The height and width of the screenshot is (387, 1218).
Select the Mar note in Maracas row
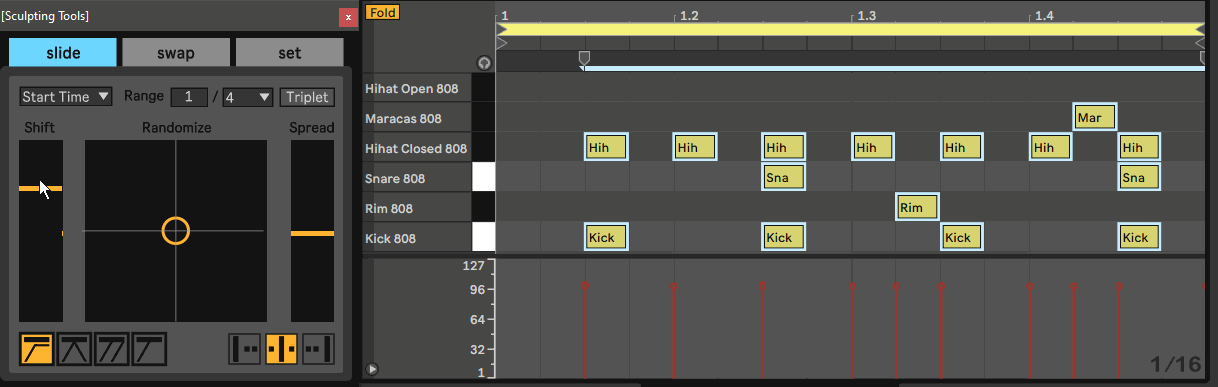[x=1094, y=118]
